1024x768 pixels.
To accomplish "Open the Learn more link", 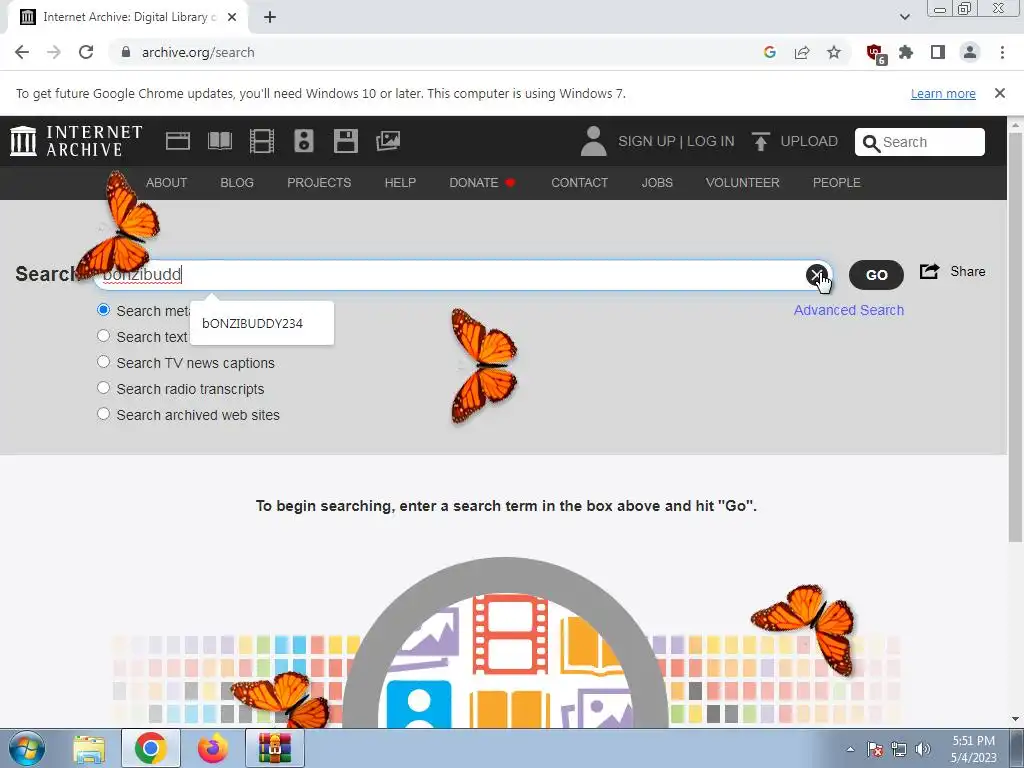I will [943, 93].
